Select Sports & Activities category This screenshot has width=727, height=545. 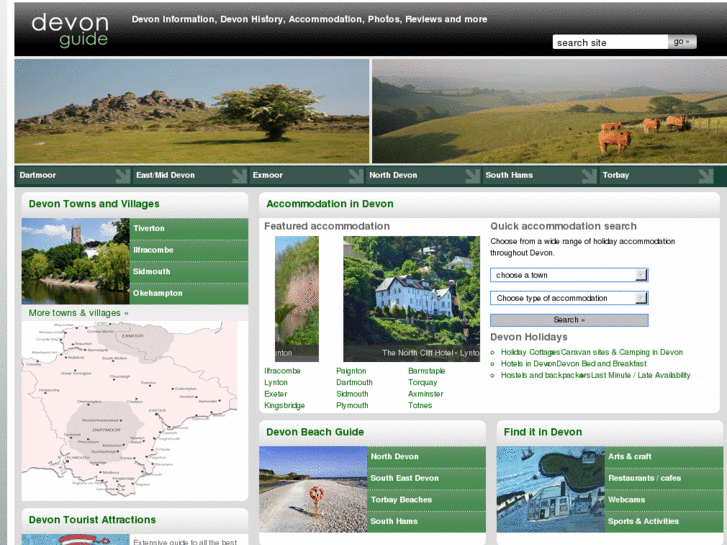click(x=664, y=522)
